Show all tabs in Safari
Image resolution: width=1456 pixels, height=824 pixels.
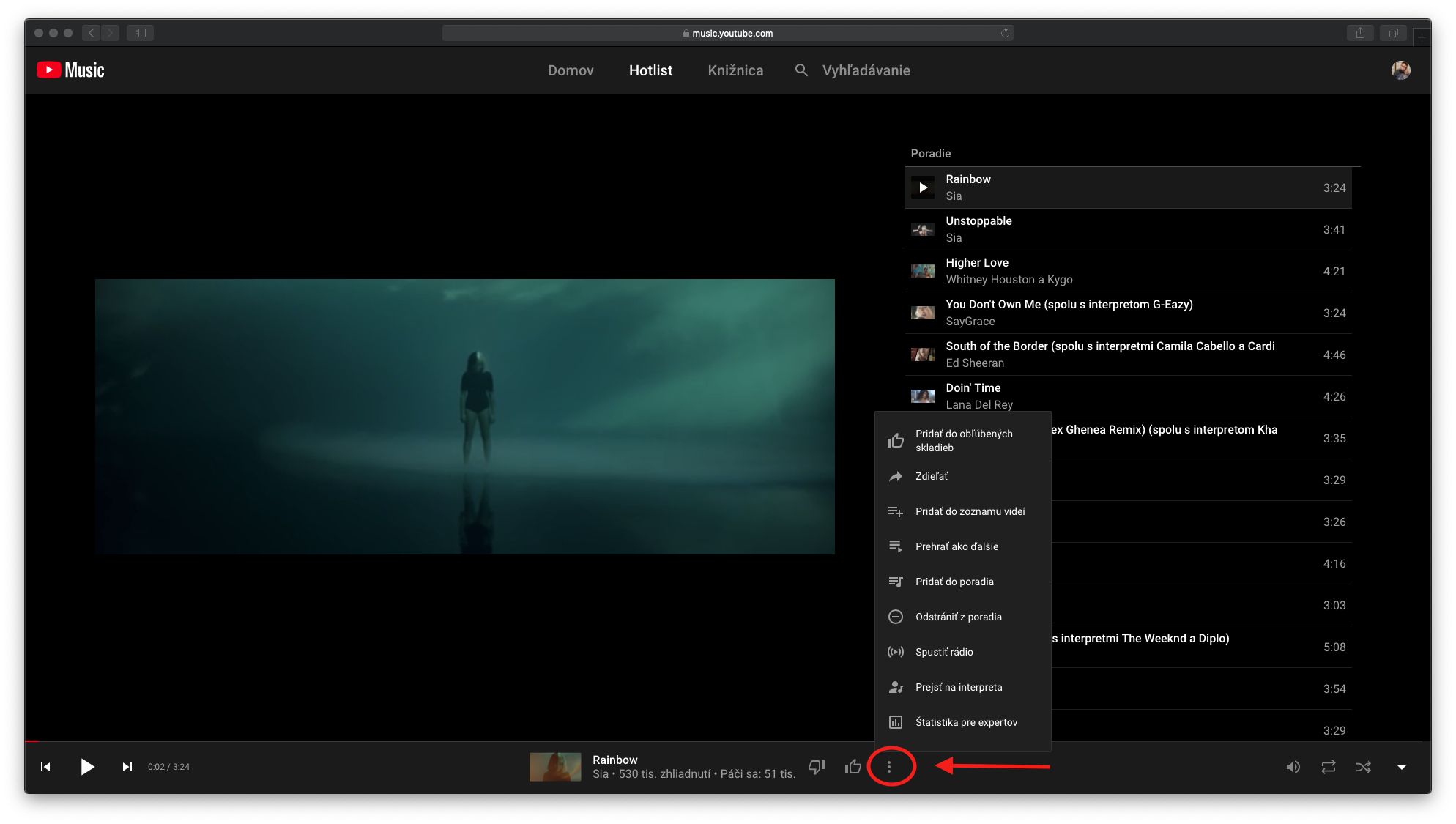(1394, 33)
